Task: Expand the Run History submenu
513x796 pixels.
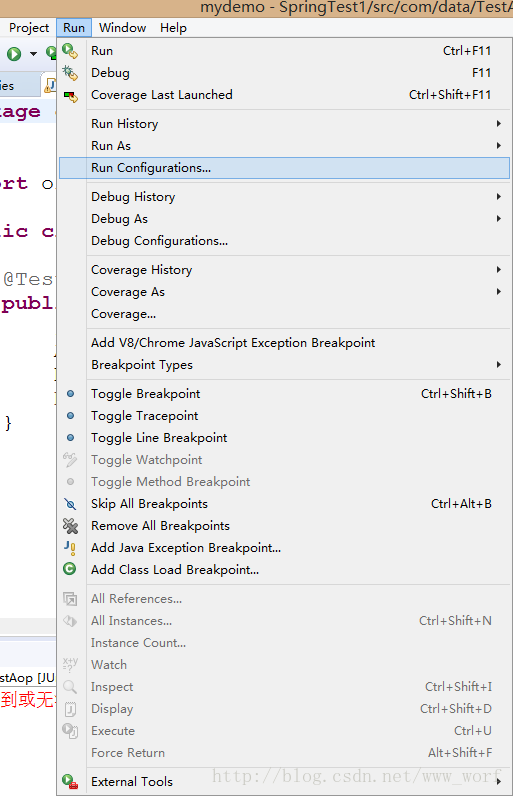Action: 284,124
